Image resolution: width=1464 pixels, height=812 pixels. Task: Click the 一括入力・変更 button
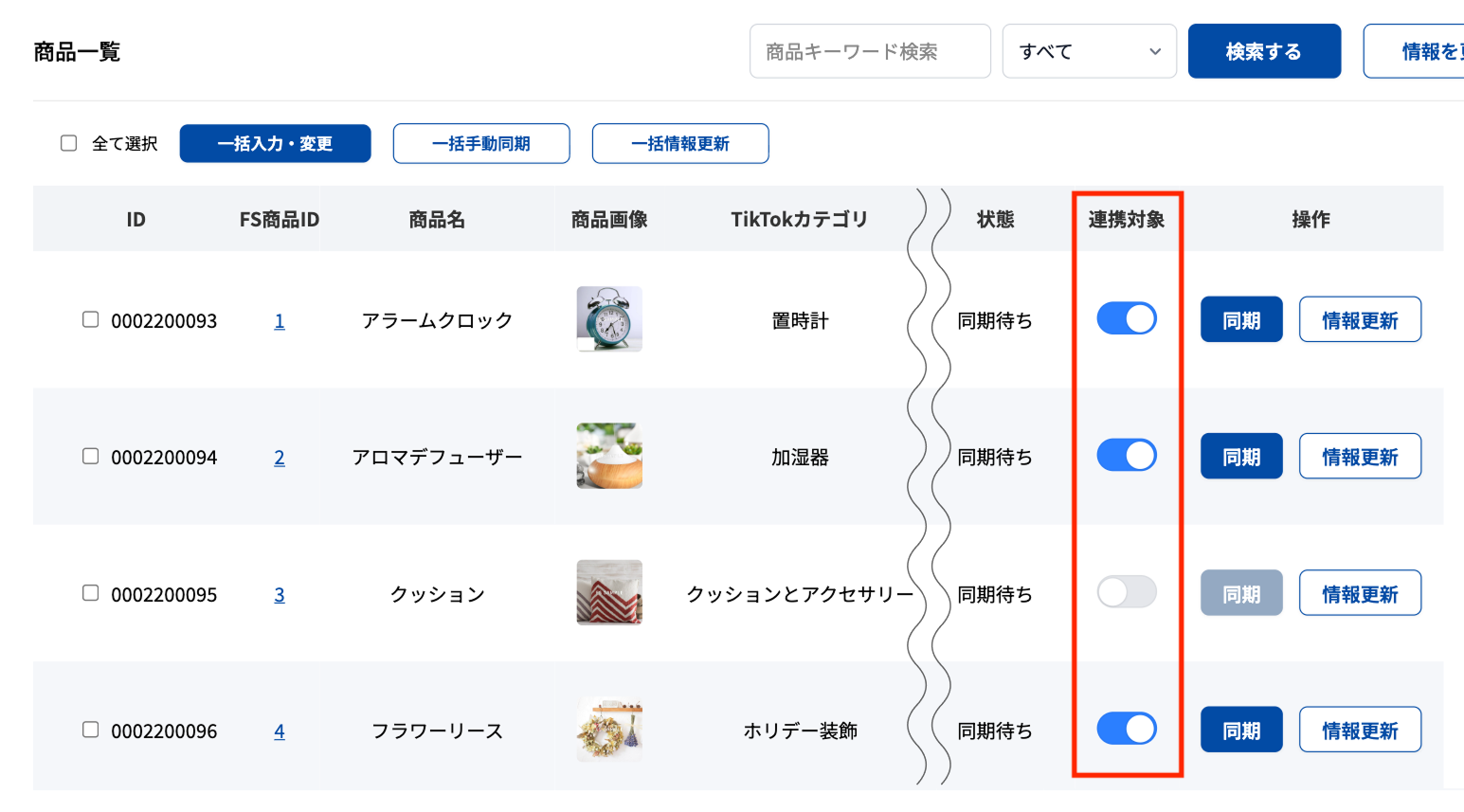click(275, 143)
